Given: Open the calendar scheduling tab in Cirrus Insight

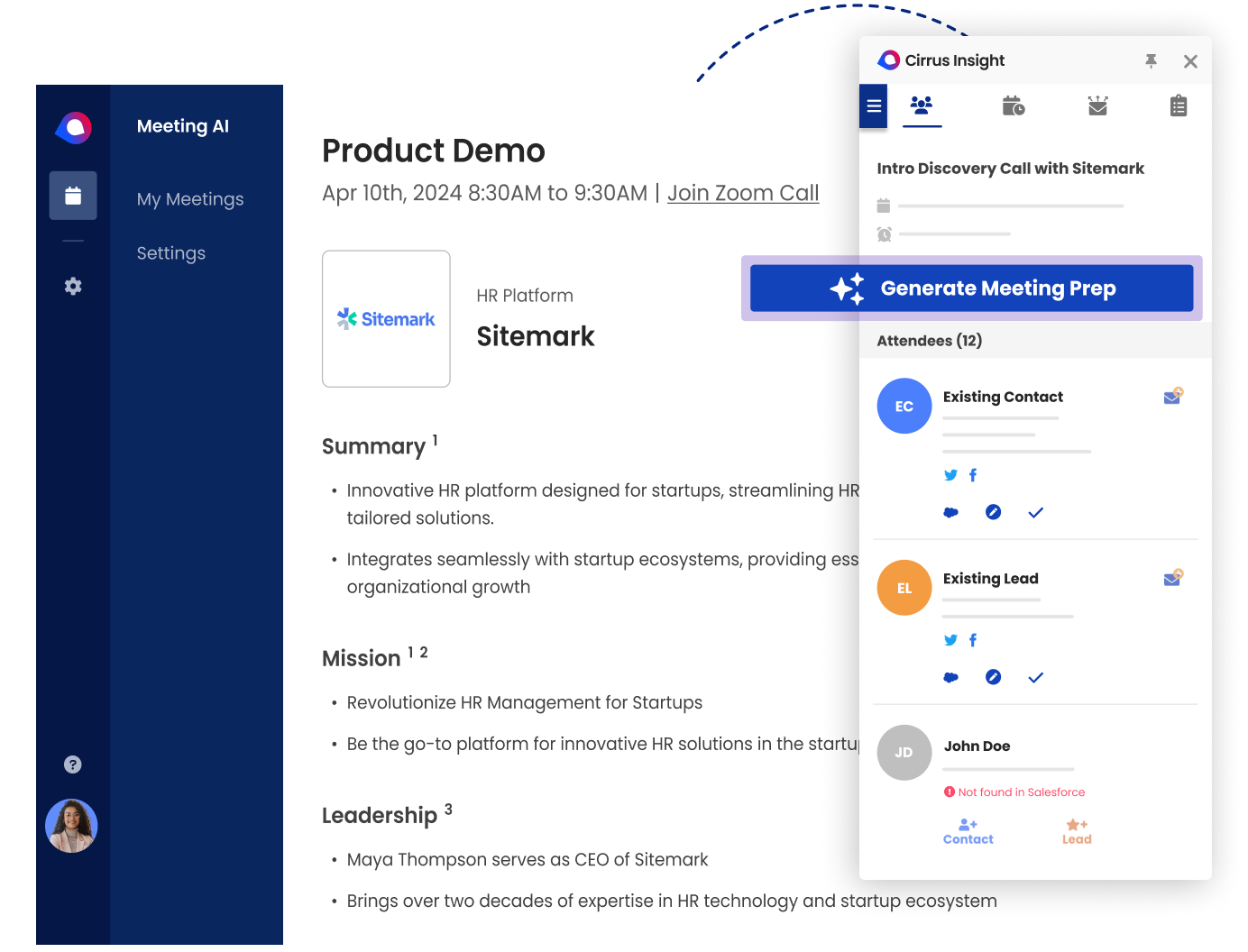Looking at the screenshot, I should pyautogui.click(x=1014, y=105).
